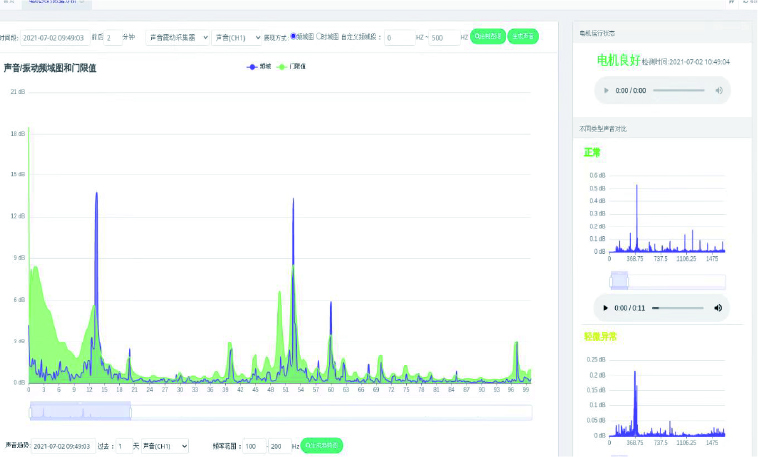Open the 声音震动采集器 device dropdown
The image size is (758, 457).
pyautogui.click(x=178, y=37)
